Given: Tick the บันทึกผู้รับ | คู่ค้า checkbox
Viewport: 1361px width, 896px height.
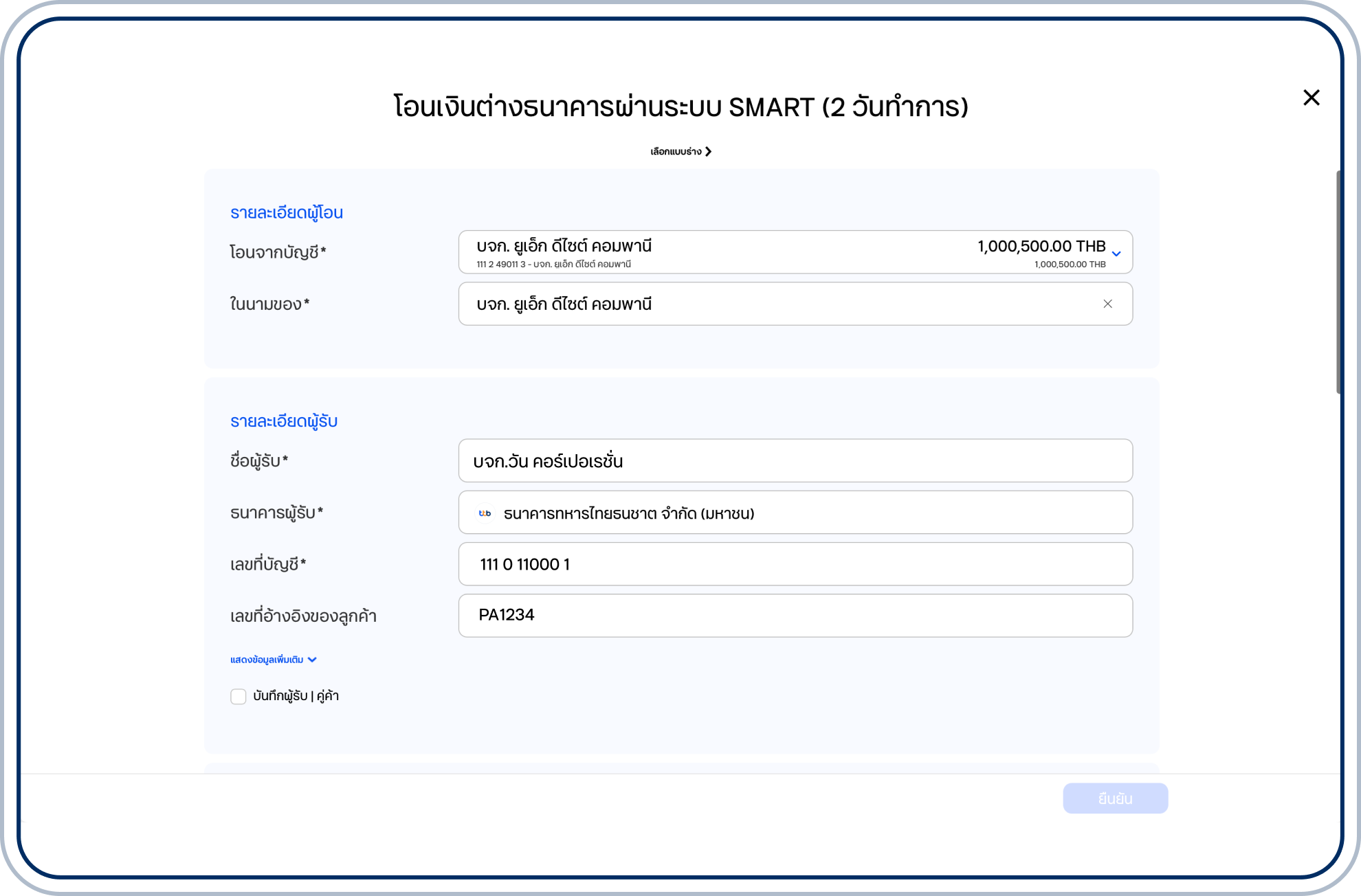Looking at the screenshot, I should [239, 697].
